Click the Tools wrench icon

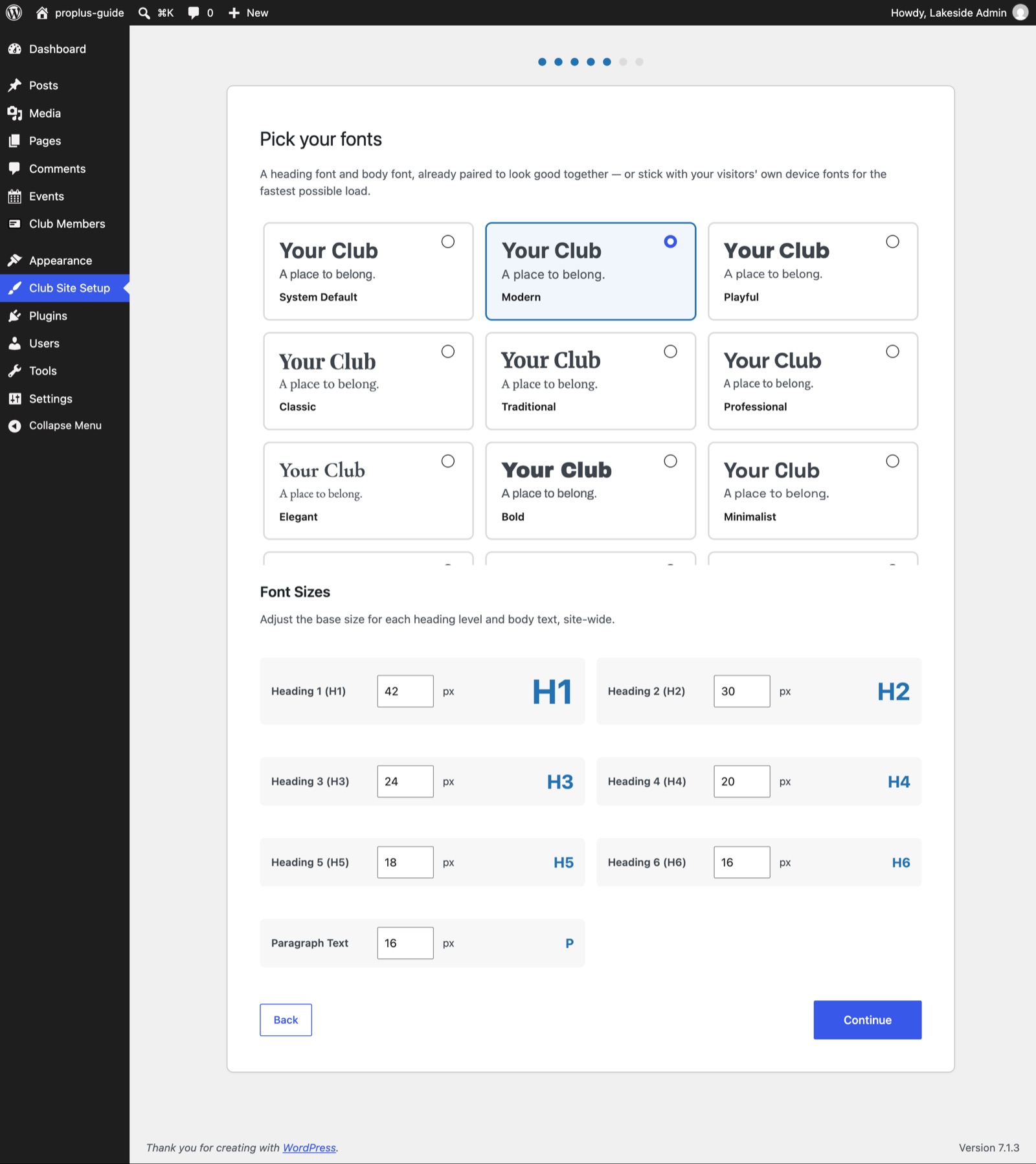[x=14, y=371]
